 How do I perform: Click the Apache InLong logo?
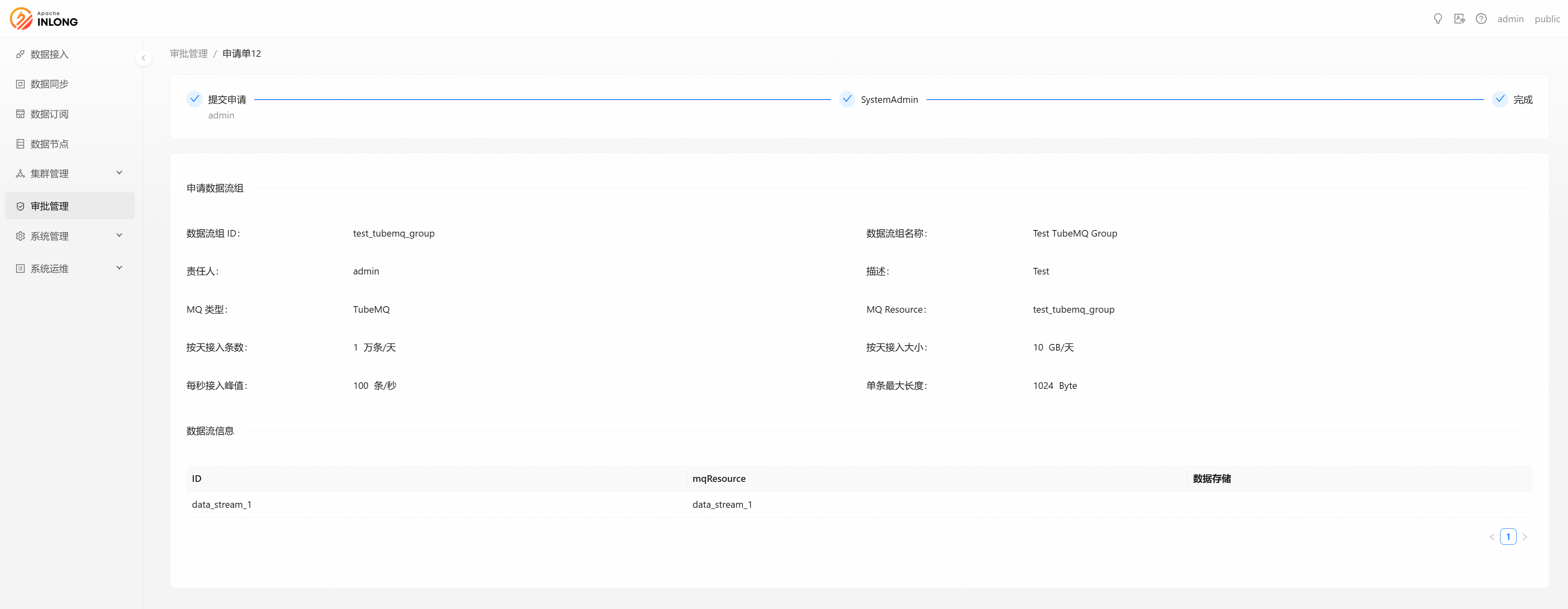click(44, 18)
